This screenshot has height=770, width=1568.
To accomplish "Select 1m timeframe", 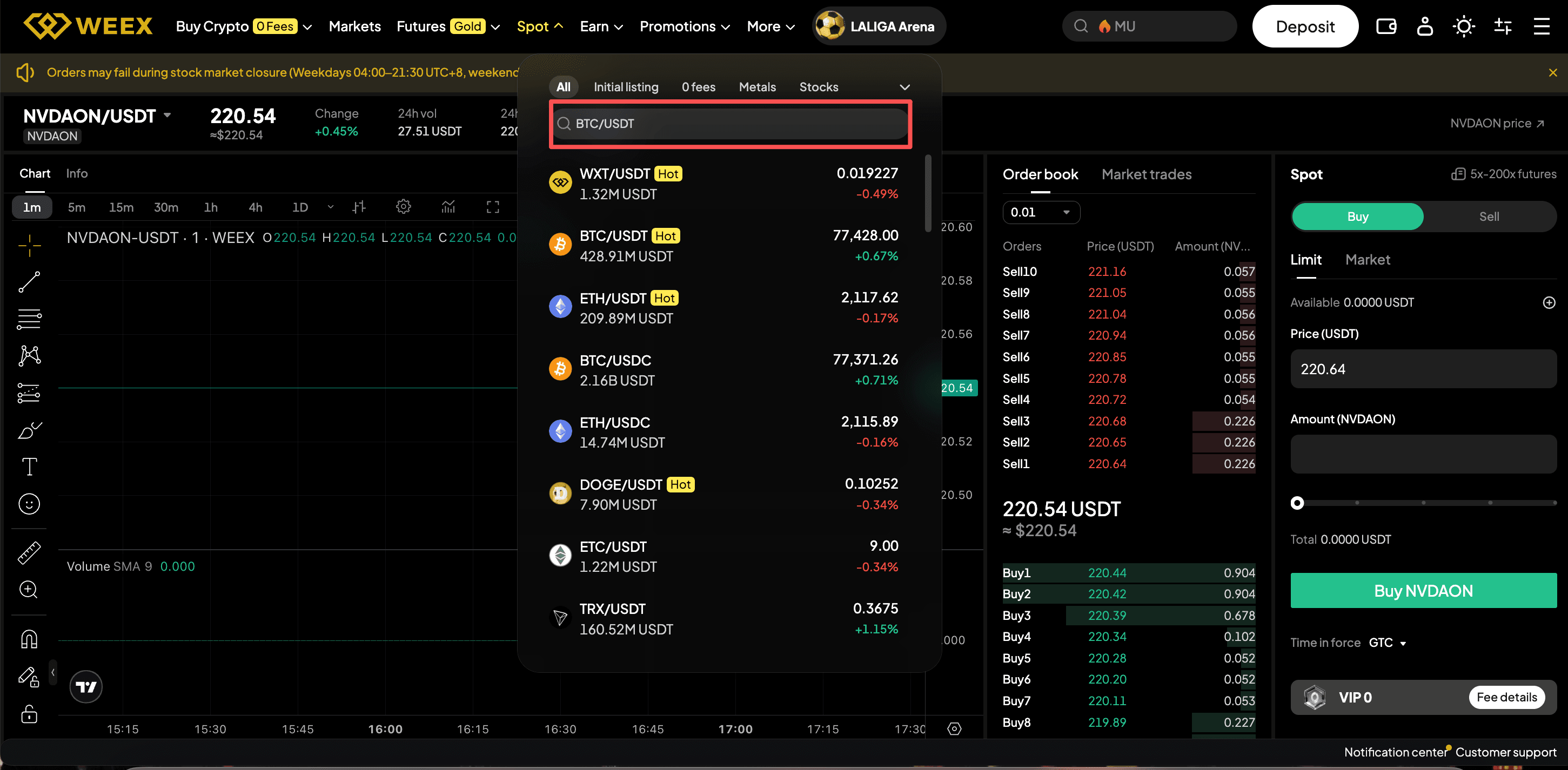I will (32, 207).
